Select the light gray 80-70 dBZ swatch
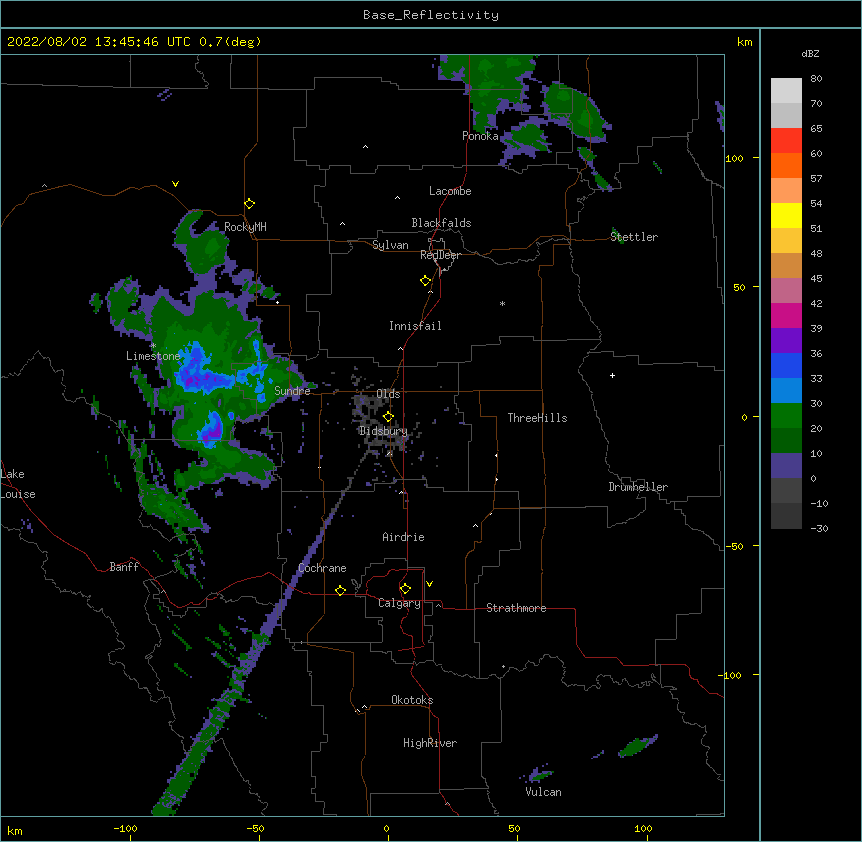The width and height of the screenshot is (862, 842). pos(786,91)
